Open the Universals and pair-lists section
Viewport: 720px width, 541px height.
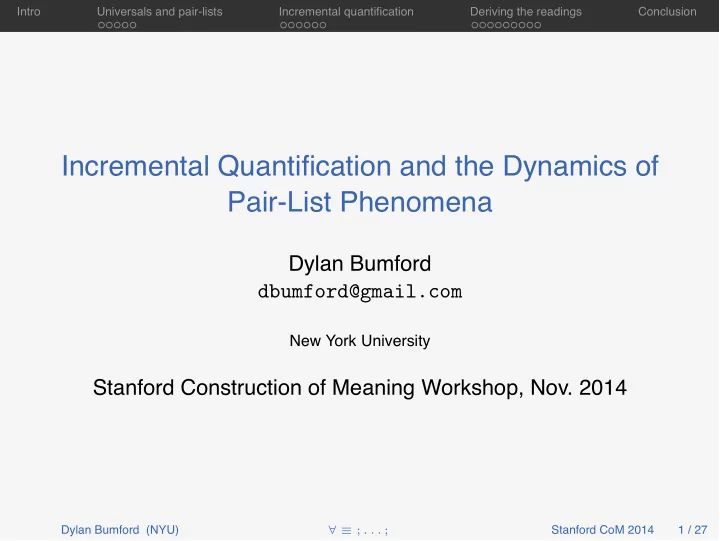click(159, 11)
